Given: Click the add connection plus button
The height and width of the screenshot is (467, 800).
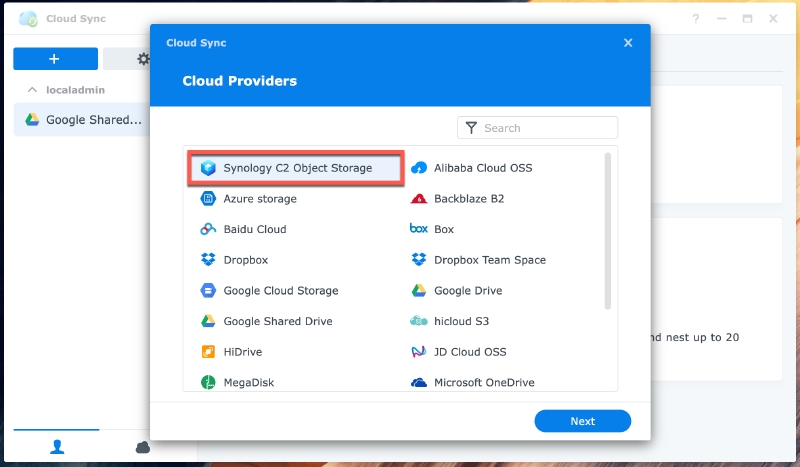Looking at the screenshot, I should (x=55, y=59).
